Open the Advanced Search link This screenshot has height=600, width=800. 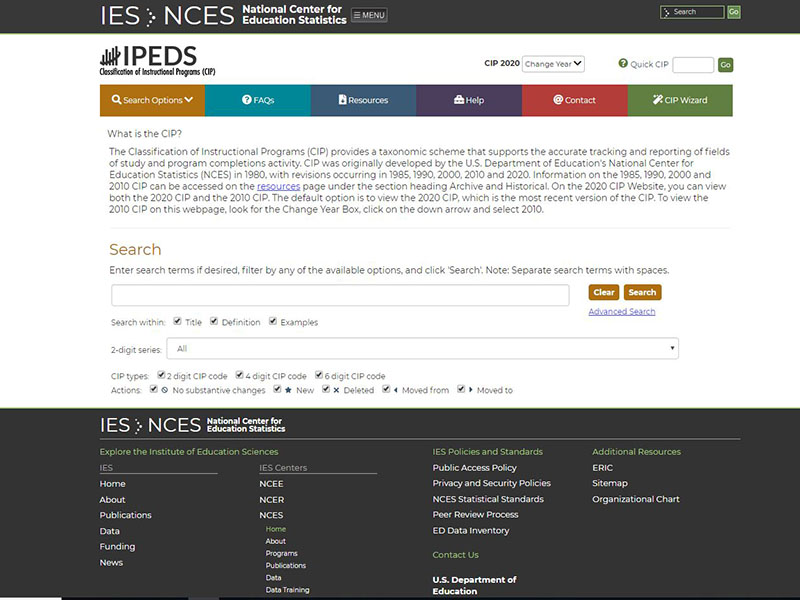[x=621, y=312]
